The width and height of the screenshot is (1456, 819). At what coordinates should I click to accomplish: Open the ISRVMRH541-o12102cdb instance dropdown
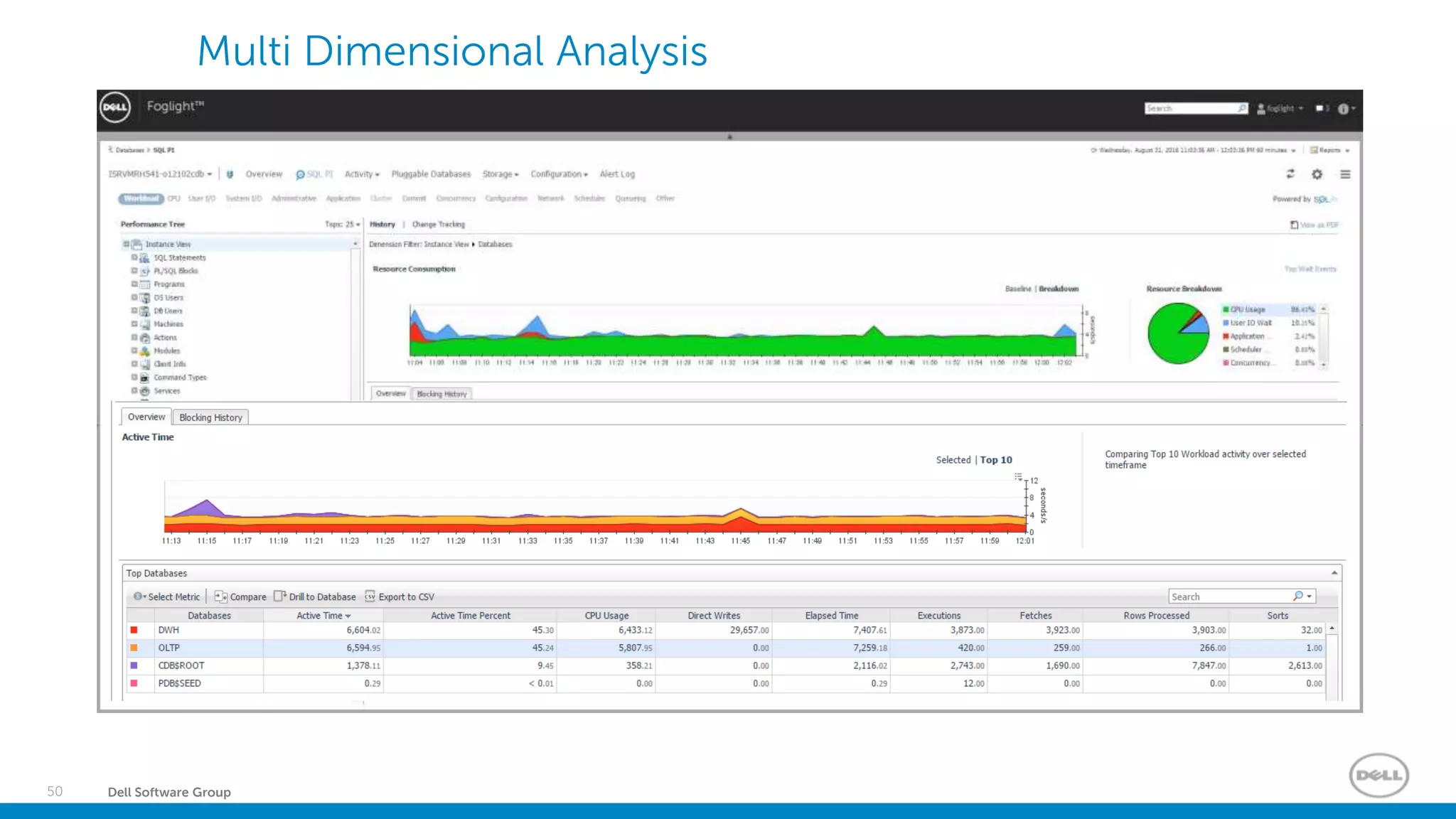(x=160, y=174)
